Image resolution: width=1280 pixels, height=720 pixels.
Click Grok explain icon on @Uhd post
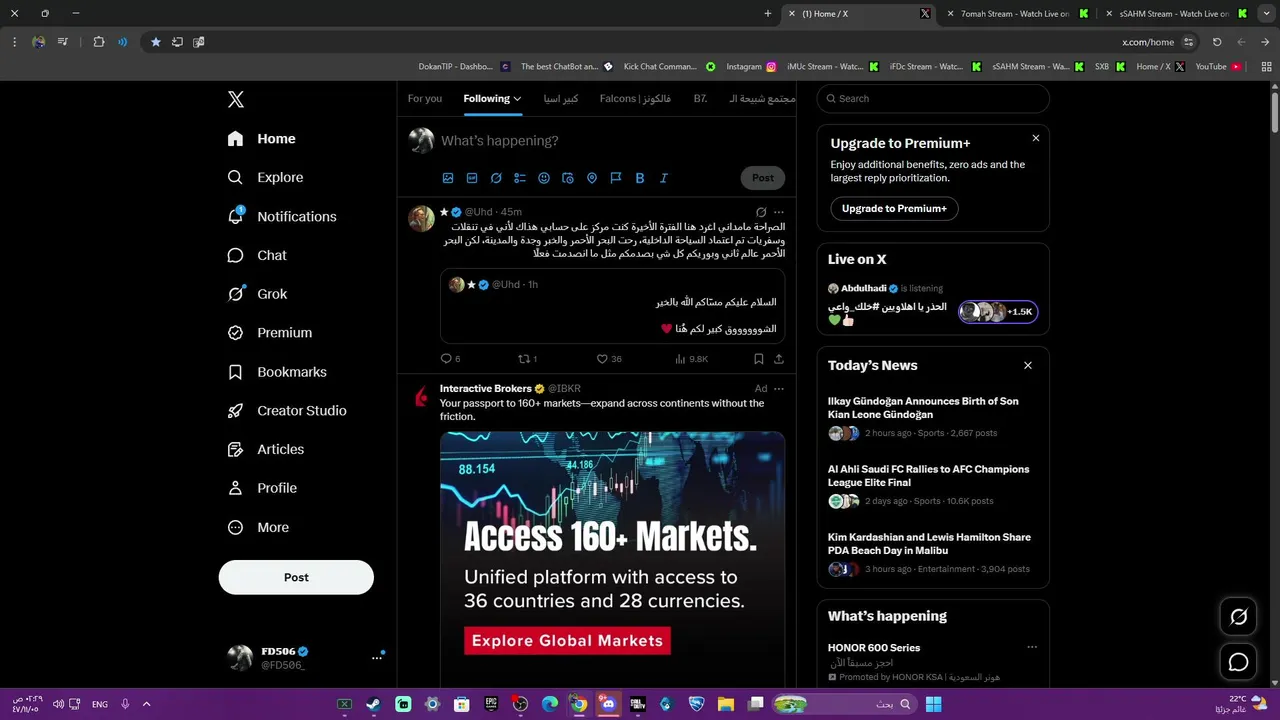coord(761,212)
